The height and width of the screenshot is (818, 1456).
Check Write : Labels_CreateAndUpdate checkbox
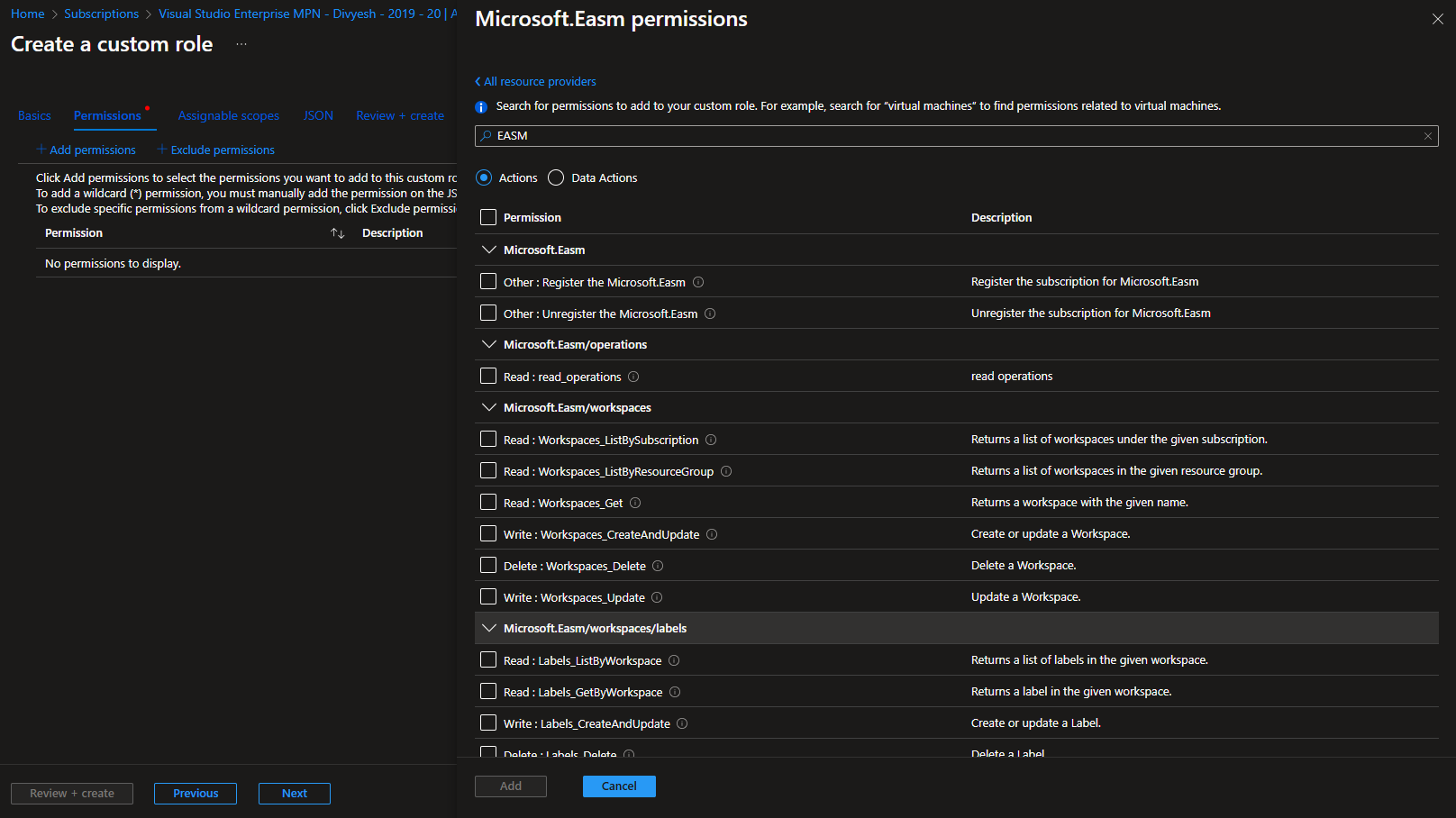(x=488, y=723)
